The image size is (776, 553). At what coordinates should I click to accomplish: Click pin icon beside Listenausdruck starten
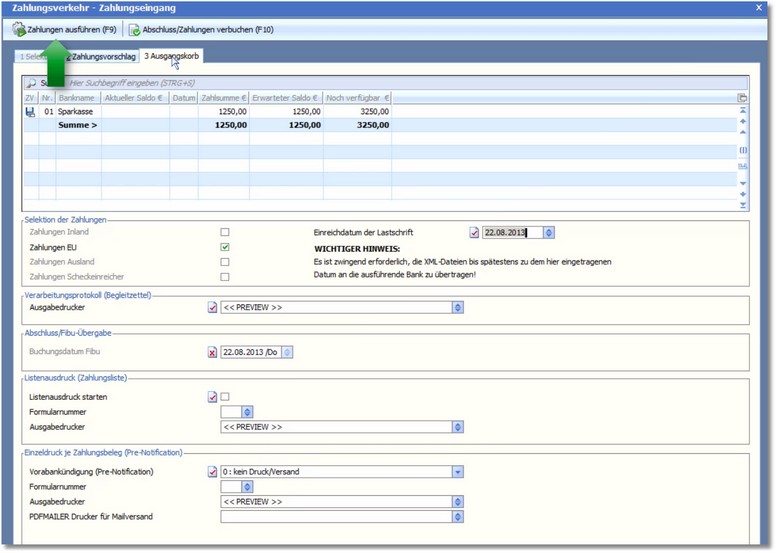tap(212, 397)
